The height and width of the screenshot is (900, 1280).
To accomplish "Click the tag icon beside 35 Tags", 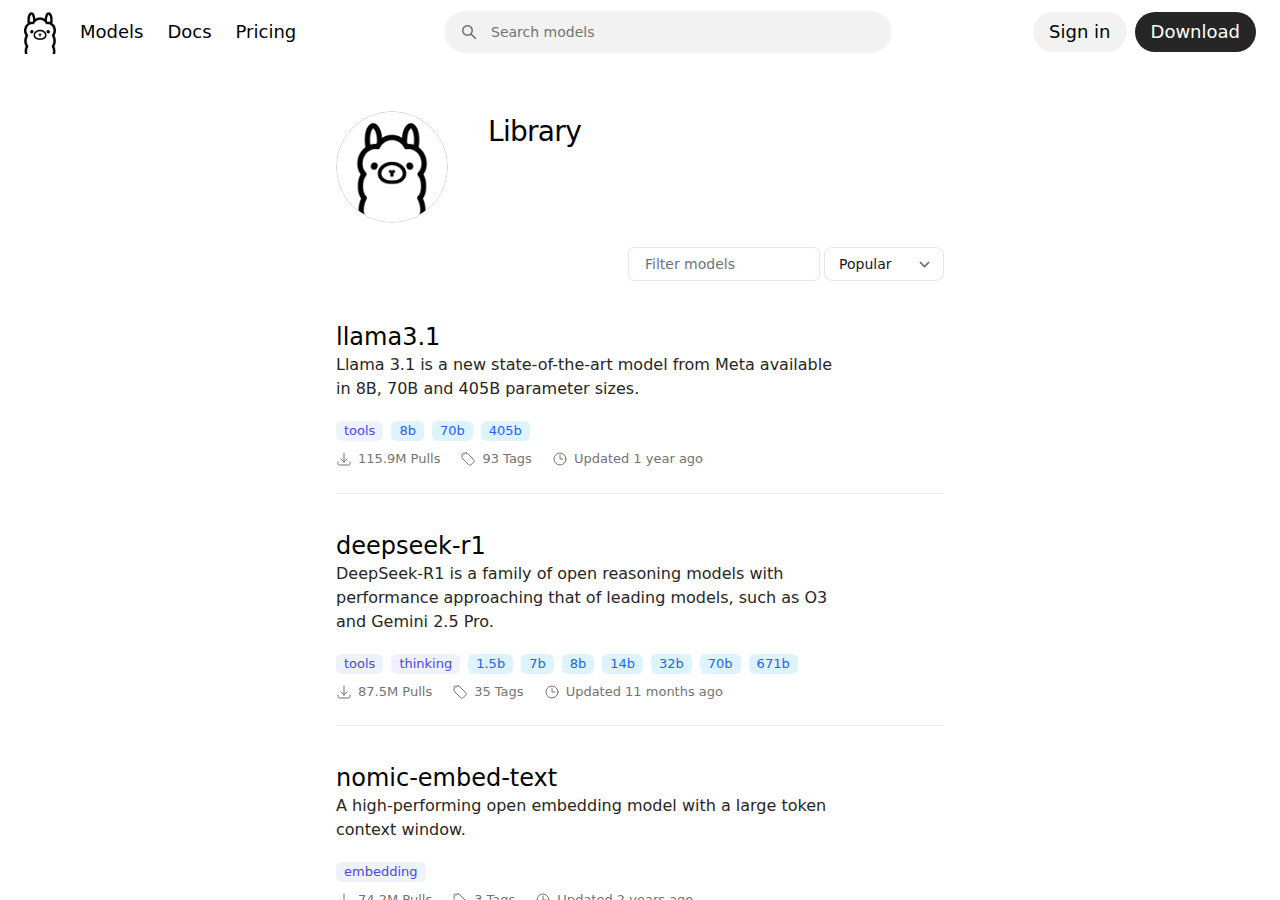I will pyautogui.click(x=460, y=692).
